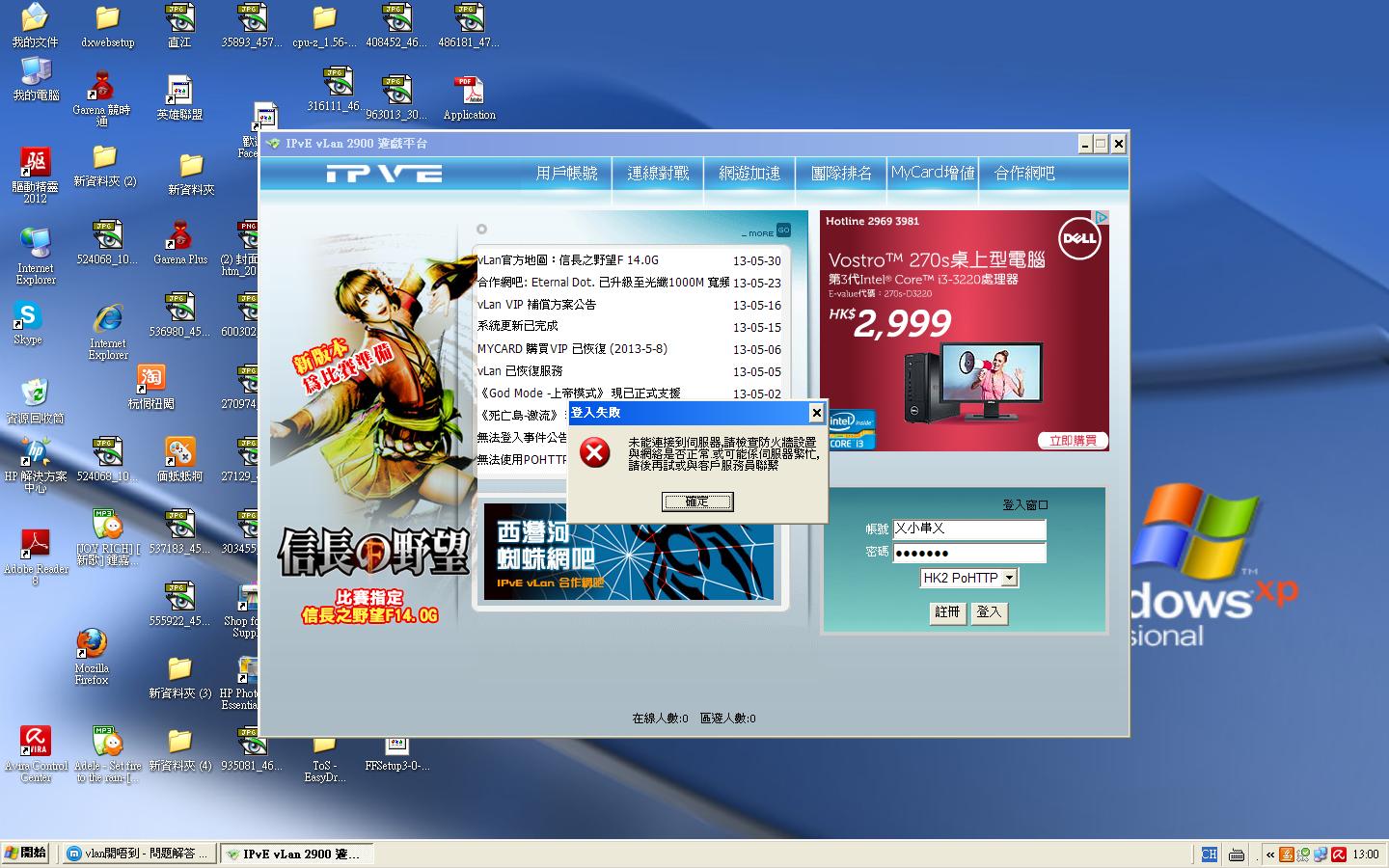This screenshot has width=1389, height=868.
Task: Select the 網遊加速 tab
Action: pos(749,174)
